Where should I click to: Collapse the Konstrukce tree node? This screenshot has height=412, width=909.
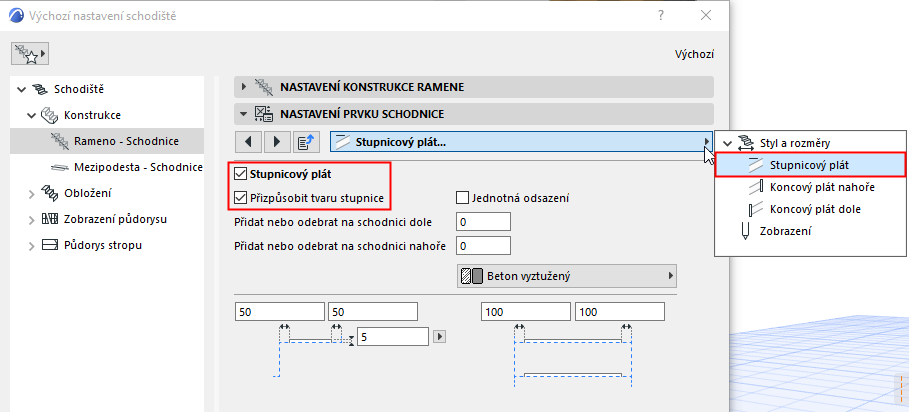click(x=33, y=115)
